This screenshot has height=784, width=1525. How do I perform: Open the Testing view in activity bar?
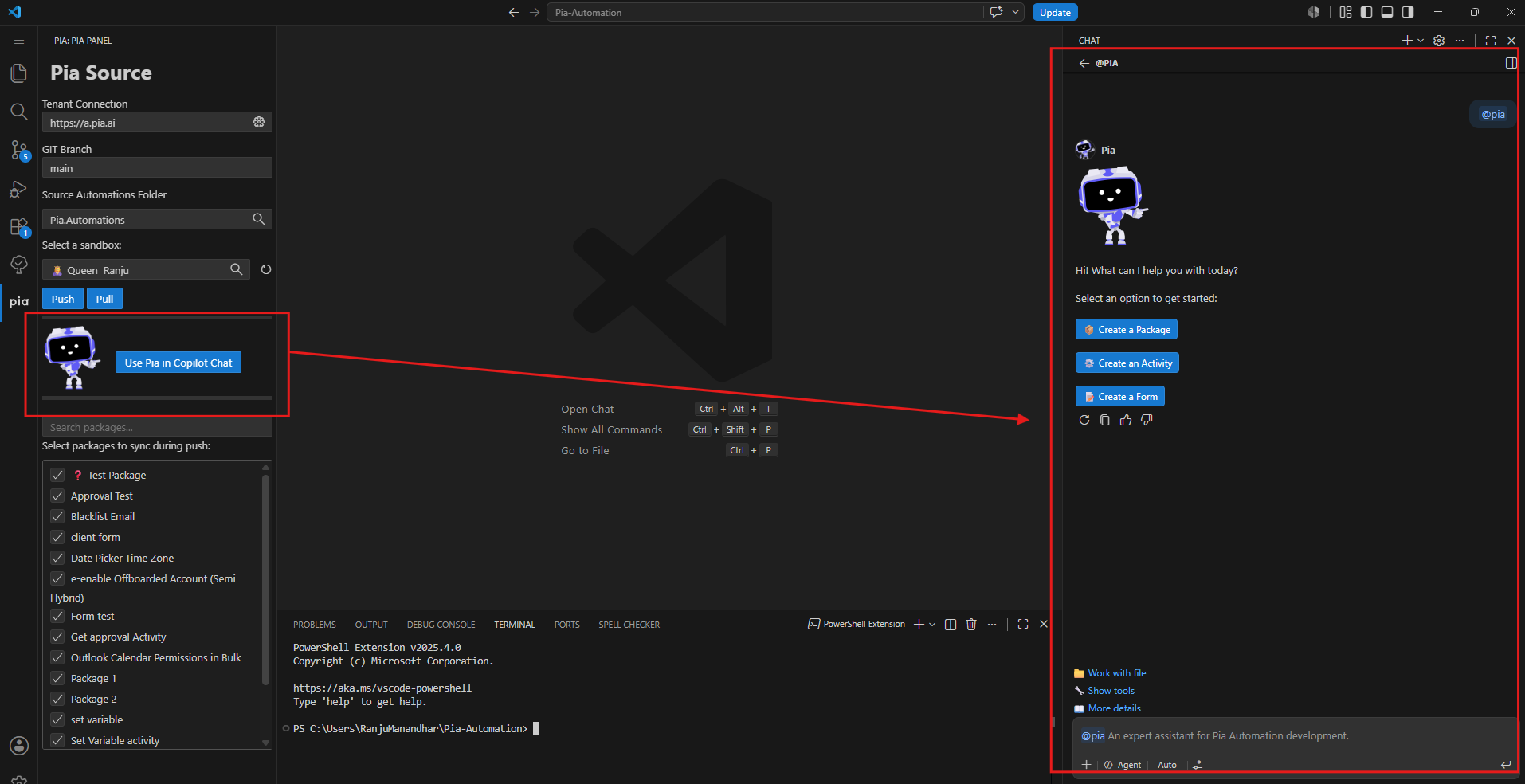[18, 265]
